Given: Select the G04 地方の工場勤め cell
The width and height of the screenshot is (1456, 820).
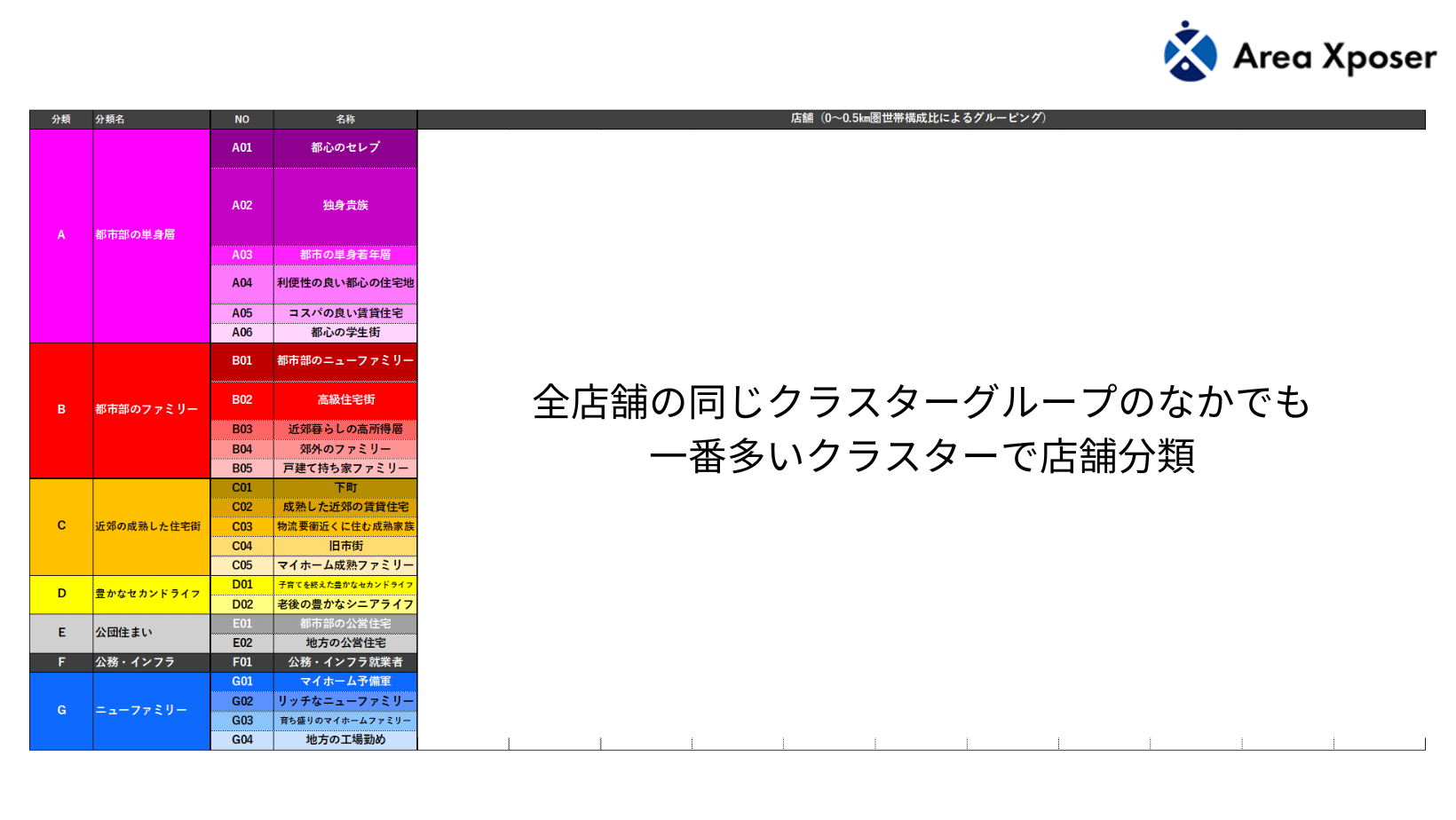Looking at the screenshot, I should coord(345,740).
